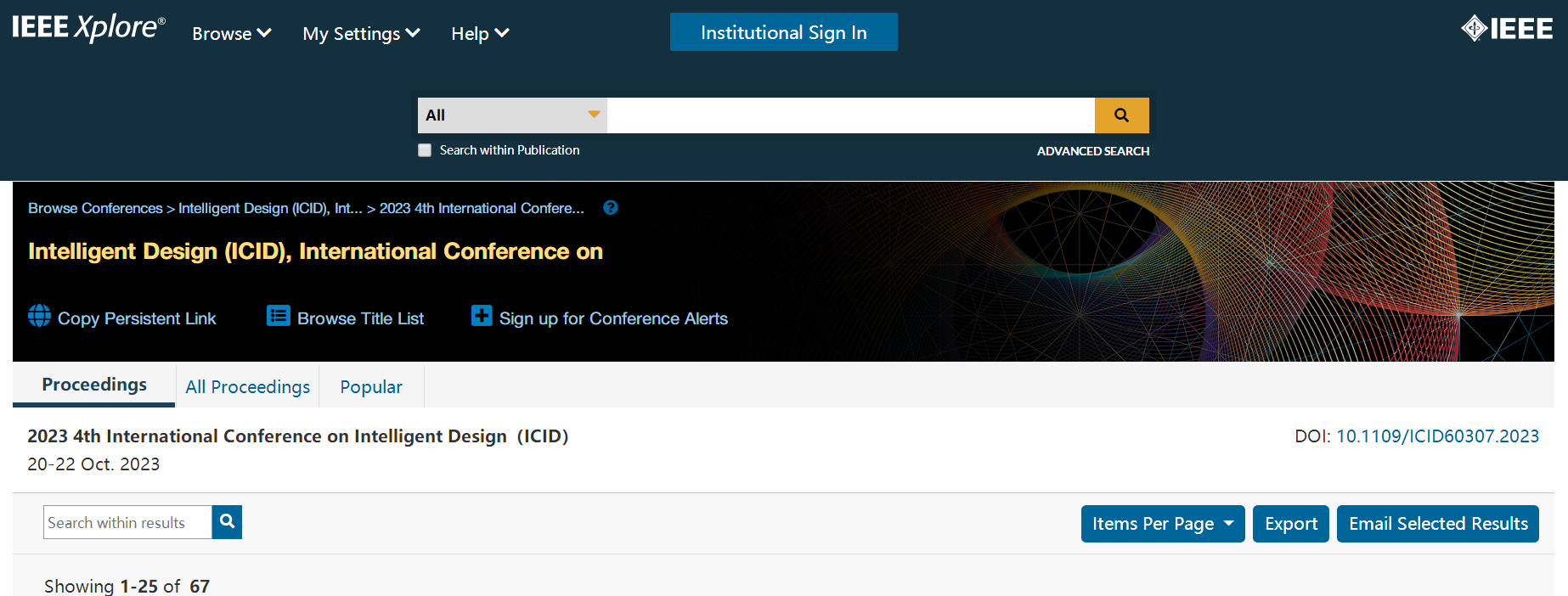
Task: Click the breadcrumb help question mark icon
Action: [x=611, y=208]
